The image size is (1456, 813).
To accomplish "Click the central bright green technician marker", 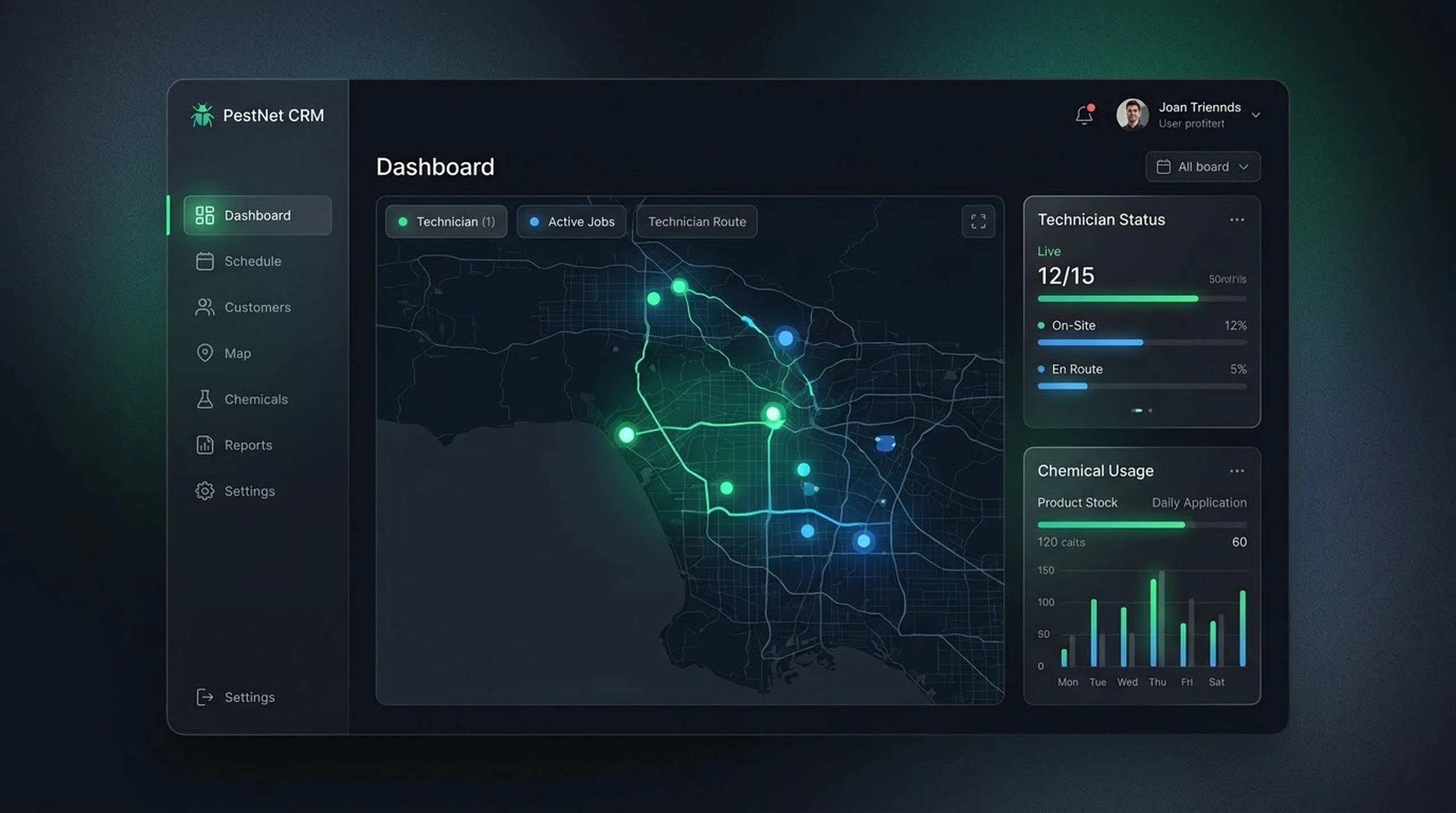I will point(773,414).
